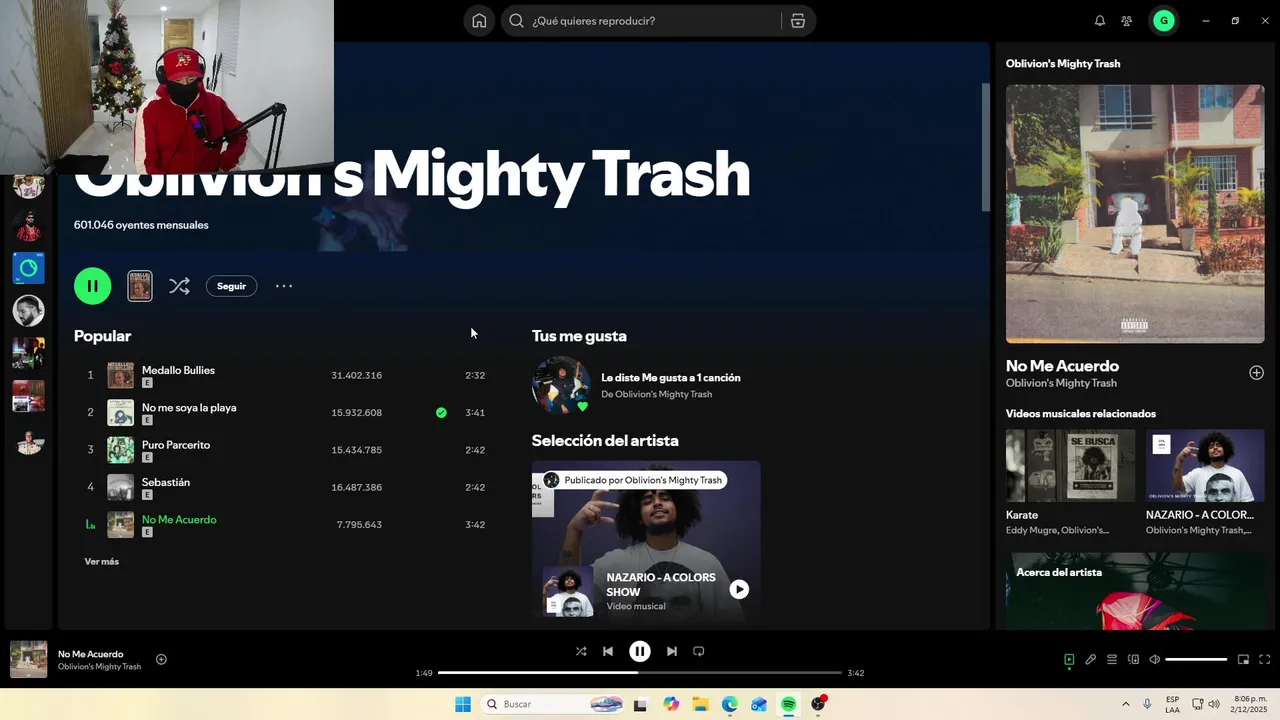Open ESP LAA language switcher
This screenshot has width=1280, height=720.
point(1172,704)
